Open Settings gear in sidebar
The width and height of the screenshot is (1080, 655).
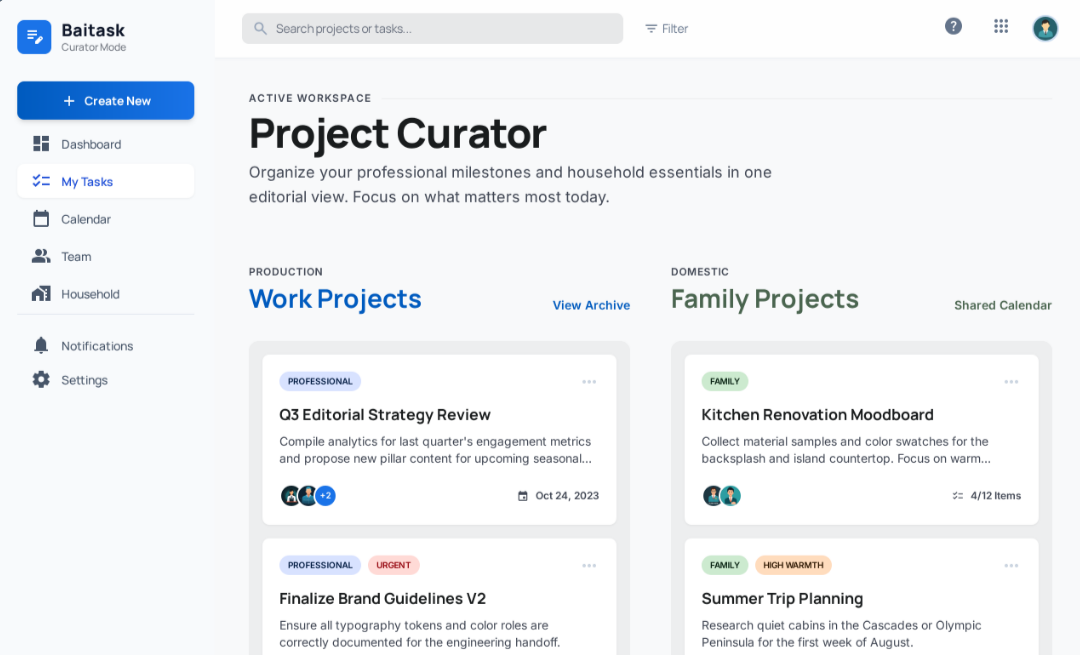41,380
